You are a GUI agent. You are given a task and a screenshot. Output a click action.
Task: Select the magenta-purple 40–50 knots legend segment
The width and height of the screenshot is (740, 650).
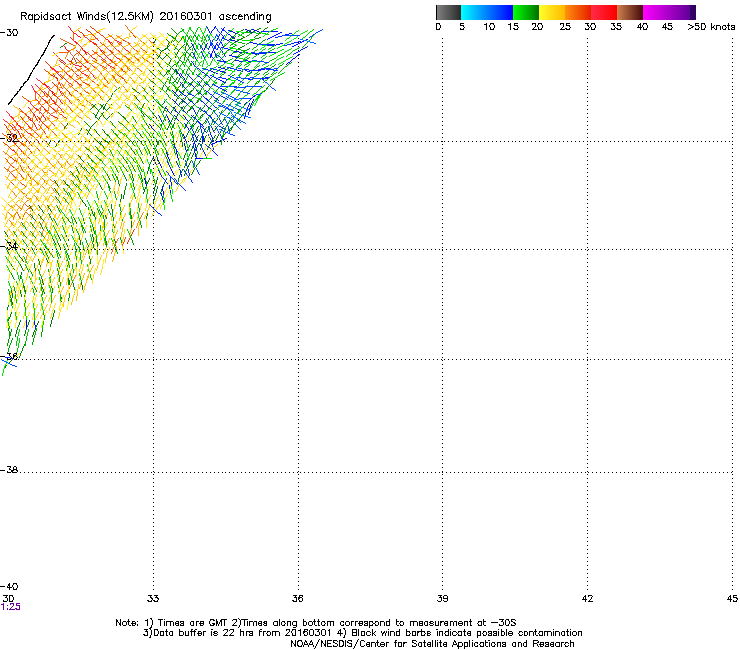pos(669,12)
